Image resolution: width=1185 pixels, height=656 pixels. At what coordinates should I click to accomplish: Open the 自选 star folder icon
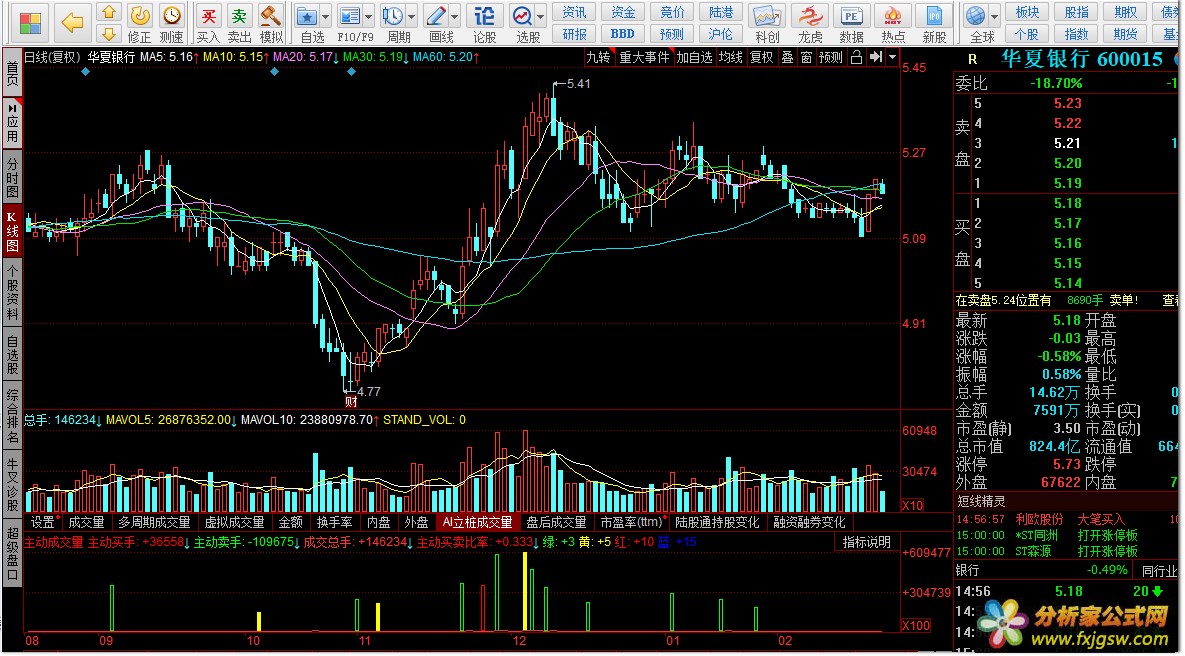coord(307,15)
